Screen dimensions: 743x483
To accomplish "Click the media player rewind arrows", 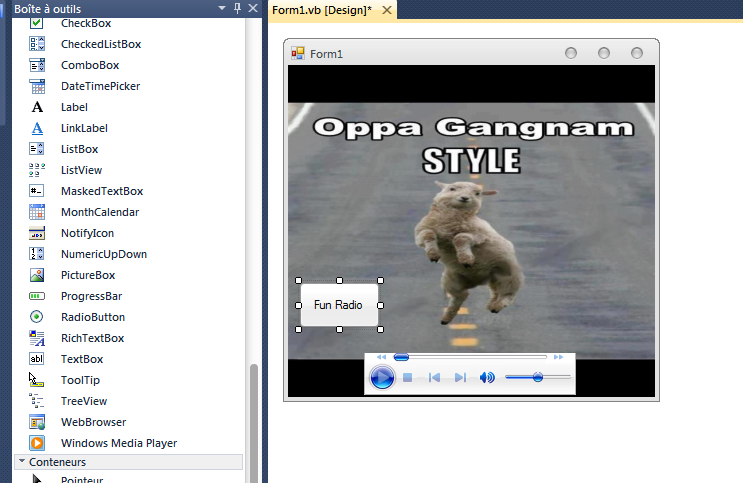I will [381, 357].
